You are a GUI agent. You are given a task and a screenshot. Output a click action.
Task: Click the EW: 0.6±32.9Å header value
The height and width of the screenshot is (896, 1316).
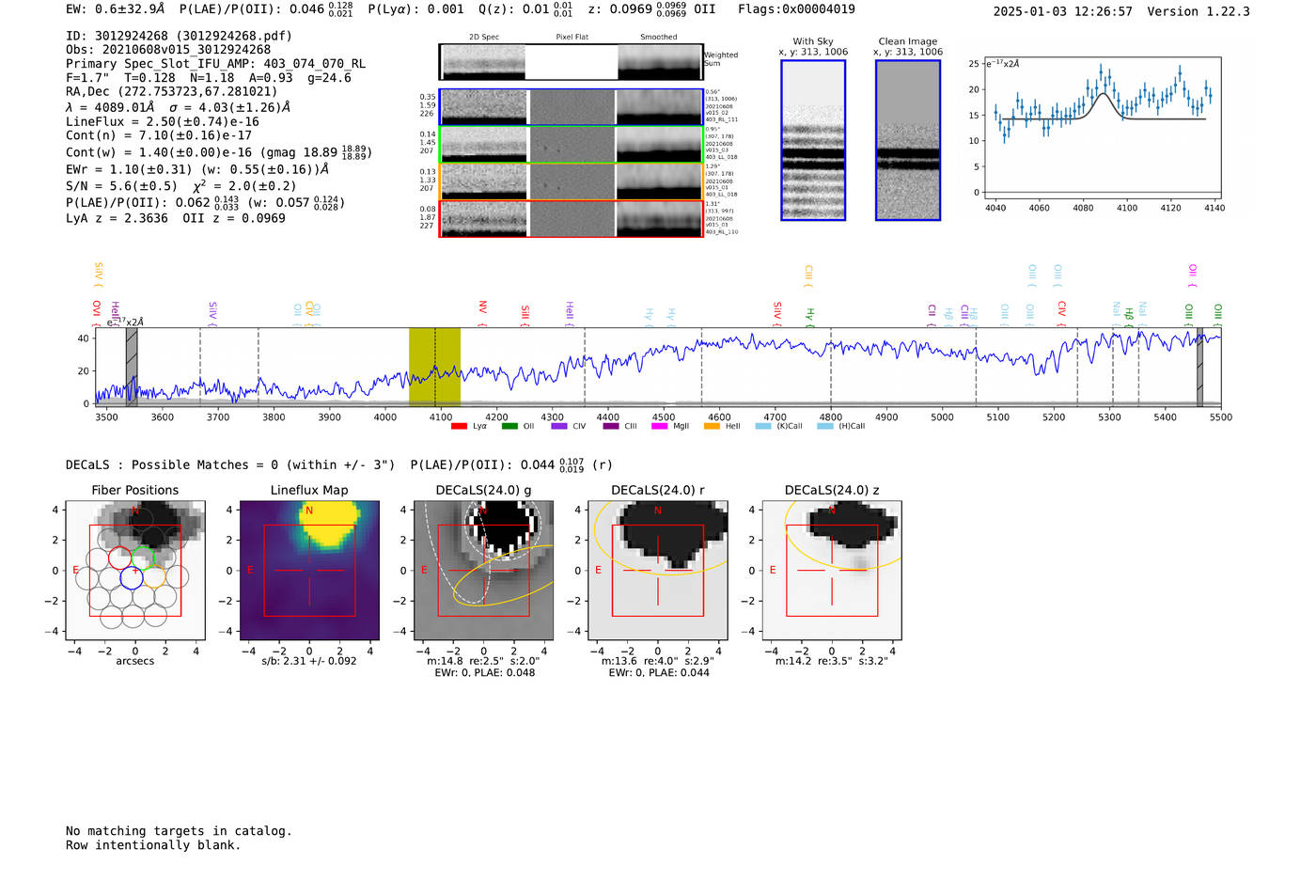pyautogui.click(x=116, y=9)
